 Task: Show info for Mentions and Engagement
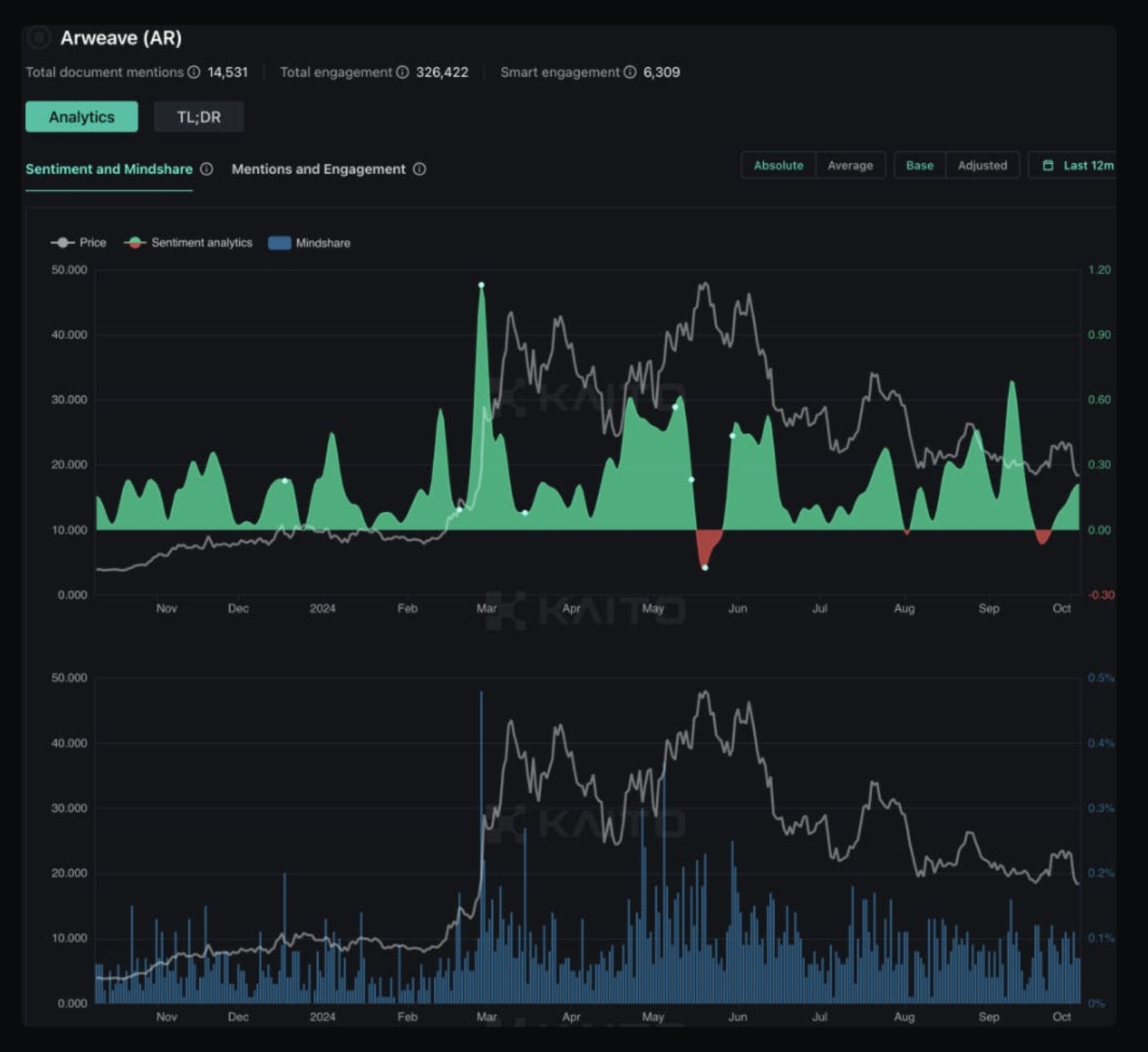click(x=419, y=169)
